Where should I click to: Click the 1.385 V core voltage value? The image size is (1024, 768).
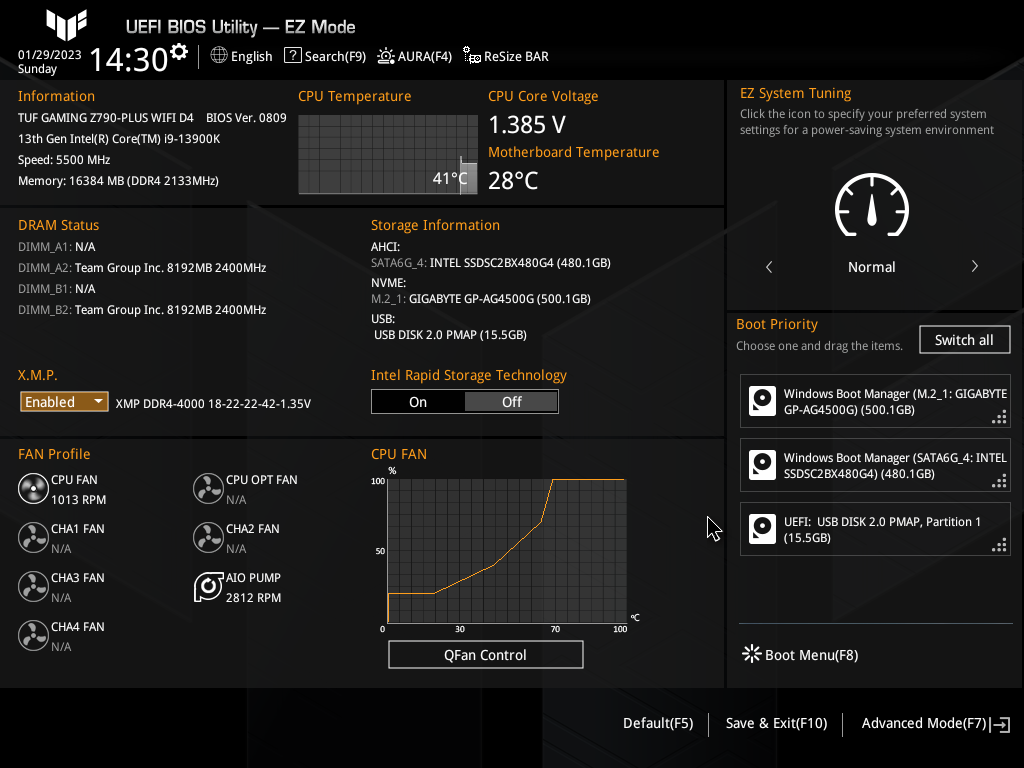point(527,124)
